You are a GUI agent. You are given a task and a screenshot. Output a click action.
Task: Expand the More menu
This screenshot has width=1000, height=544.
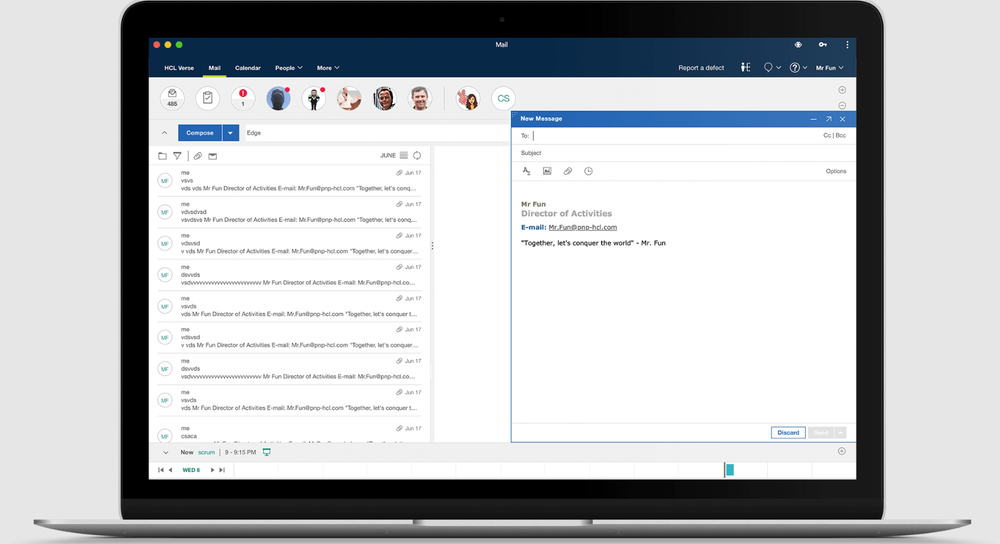point(328,68)
